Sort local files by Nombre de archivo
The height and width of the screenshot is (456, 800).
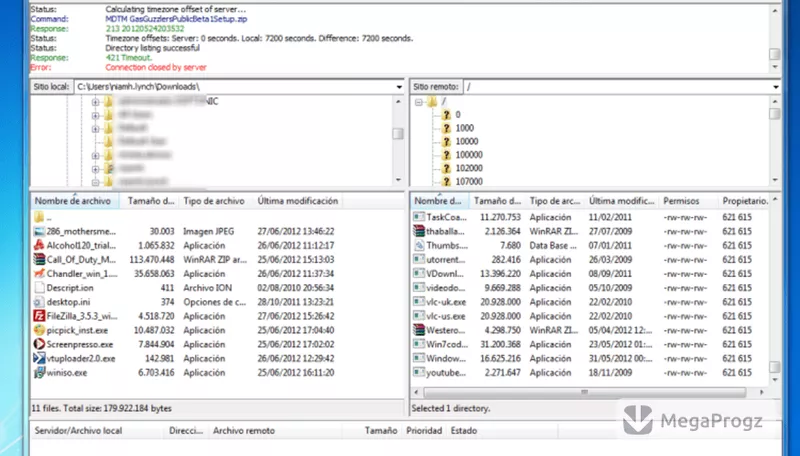click(75, 201)
